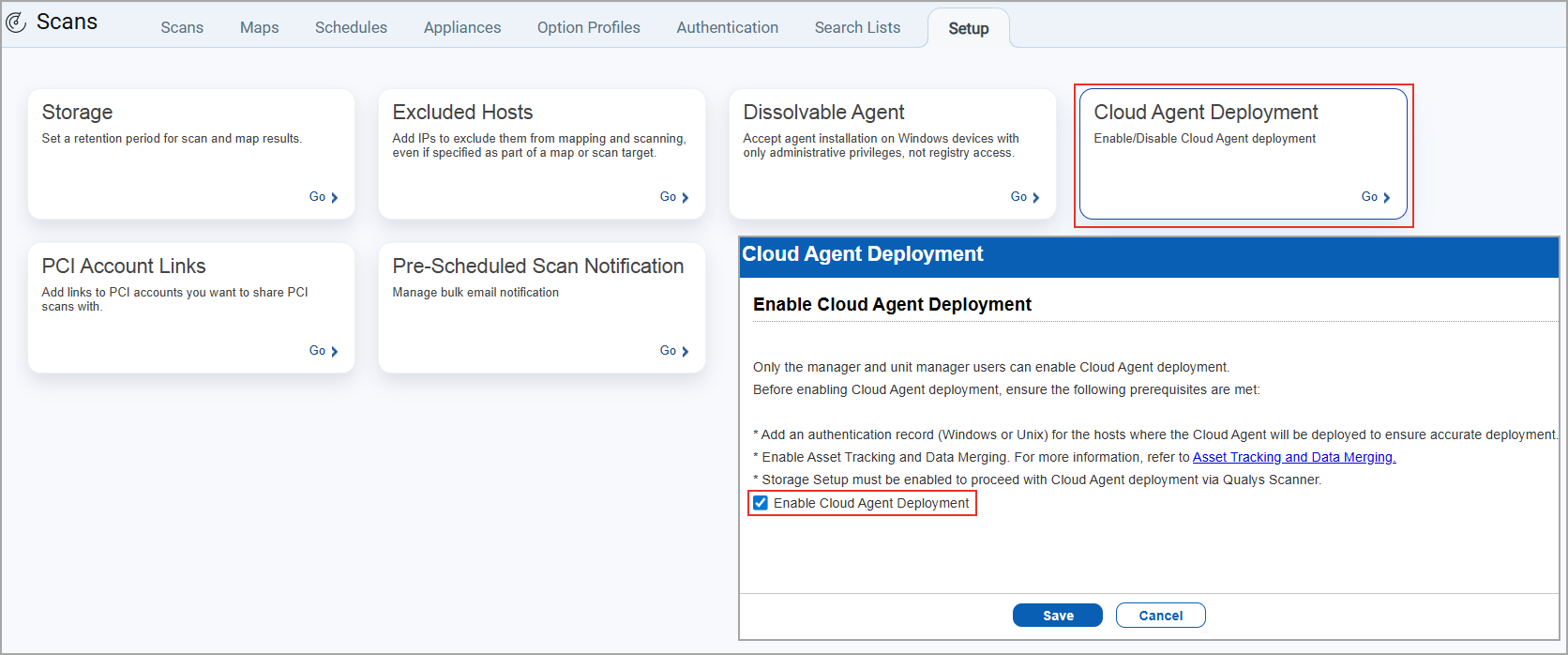Screen dimensions: 1568x655
Task: Open the Scans tab
Action: coord(182,28)
